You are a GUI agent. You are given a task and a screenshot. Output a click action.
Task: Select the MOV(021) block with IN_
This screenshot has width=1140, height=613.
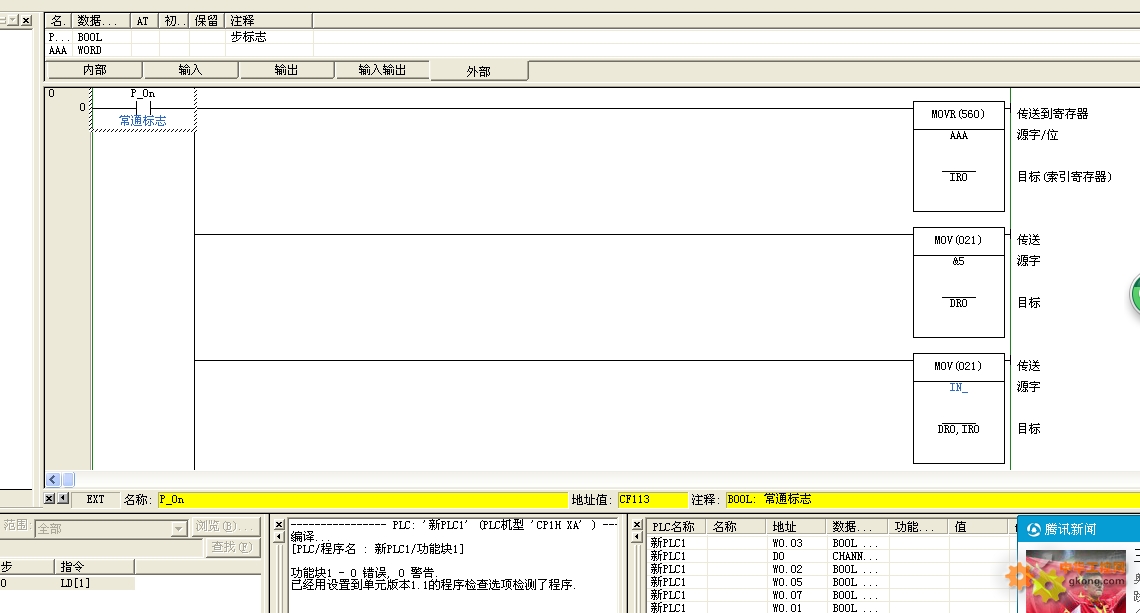pyautogui.click(x=958, y=408)
